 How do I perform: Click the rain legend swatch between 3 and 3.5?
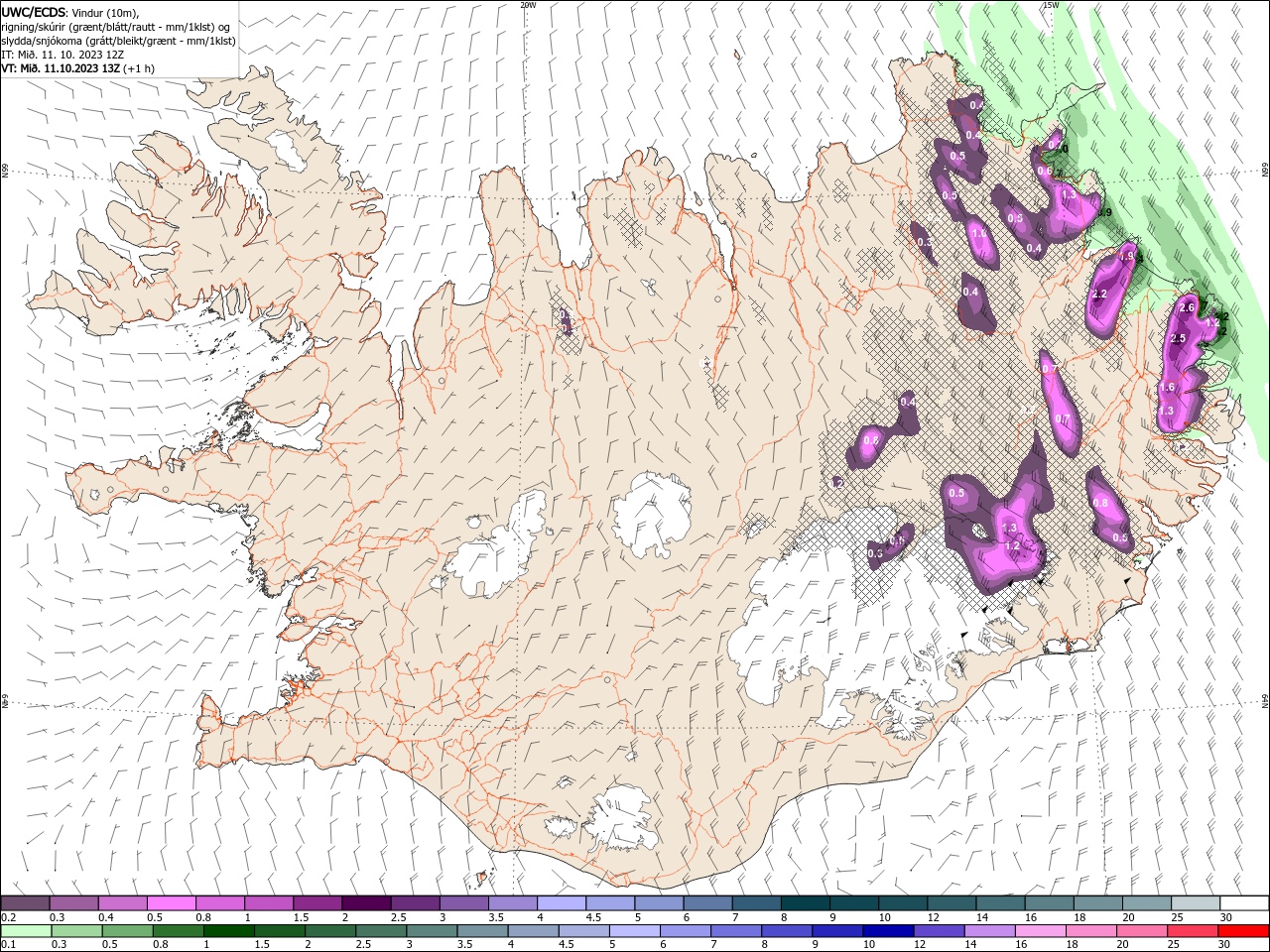point(431,931)
